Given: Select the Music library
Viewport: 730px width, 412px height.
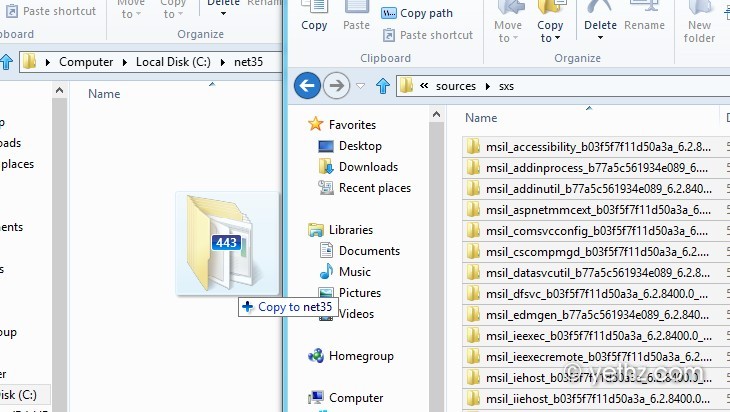Looking at the screenshot, I should [x=356, y=272].
